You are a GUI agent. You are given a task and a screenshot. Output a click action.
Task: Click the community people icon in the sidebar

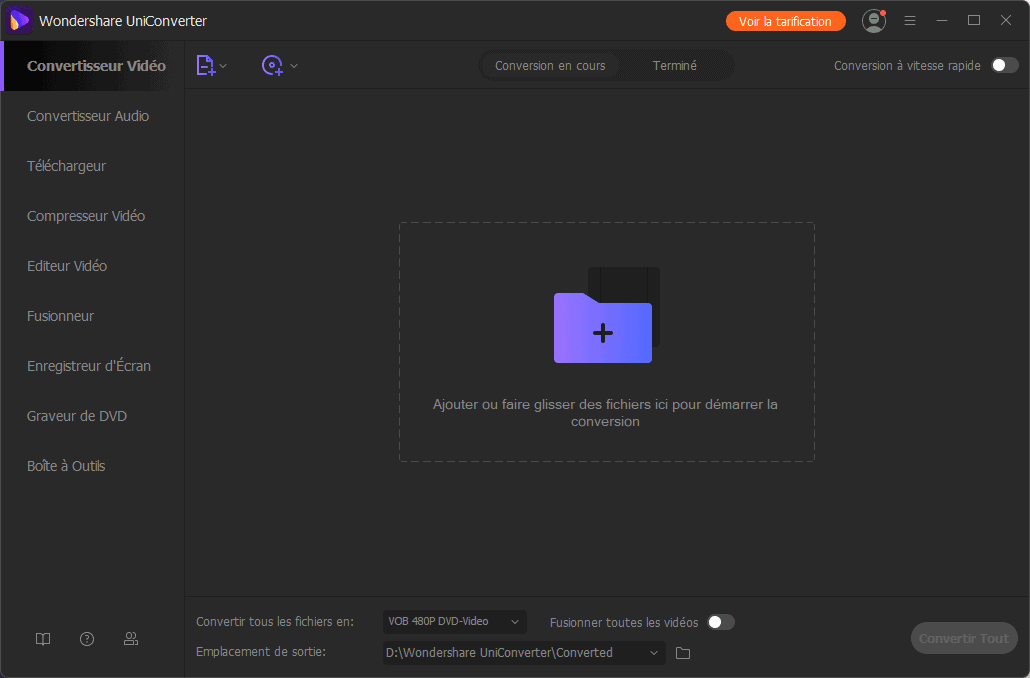[131, 639]
